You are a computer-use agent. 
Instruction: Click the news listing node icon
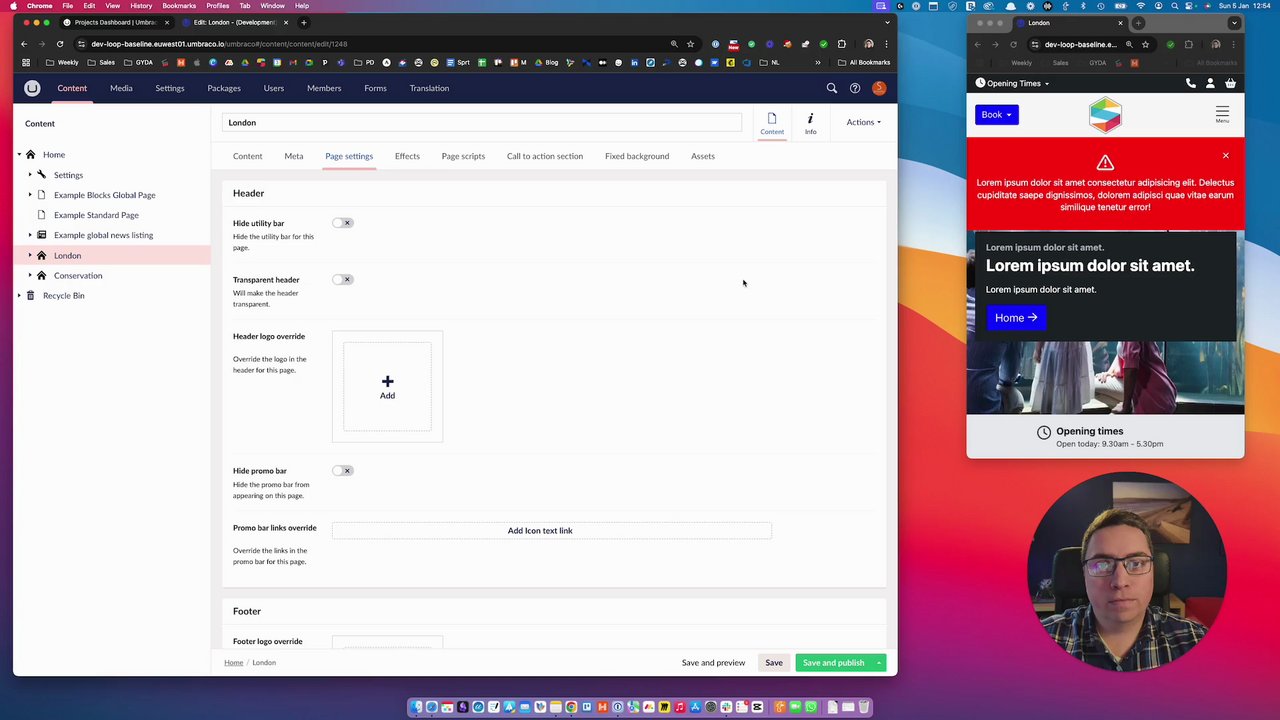click(42, 235)
